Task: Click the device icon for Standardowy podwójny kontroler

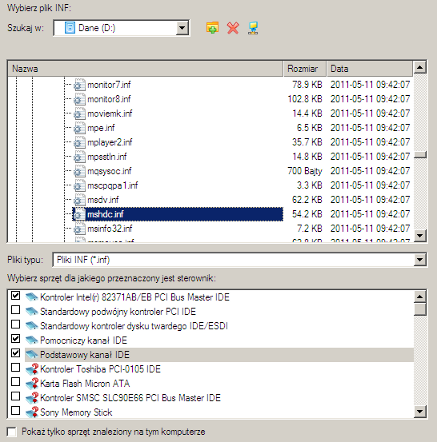Action: (32, 311)
